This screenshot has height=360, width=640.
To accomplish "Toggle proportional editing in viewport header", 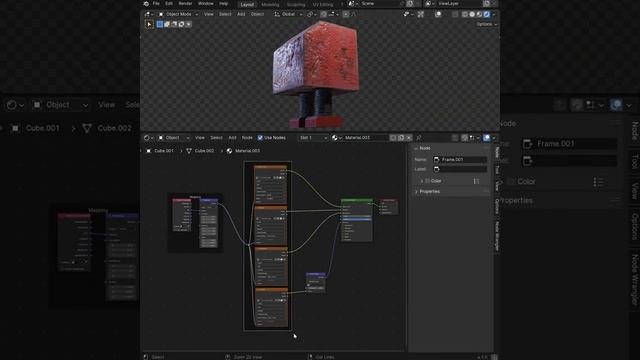I will 346,14.
